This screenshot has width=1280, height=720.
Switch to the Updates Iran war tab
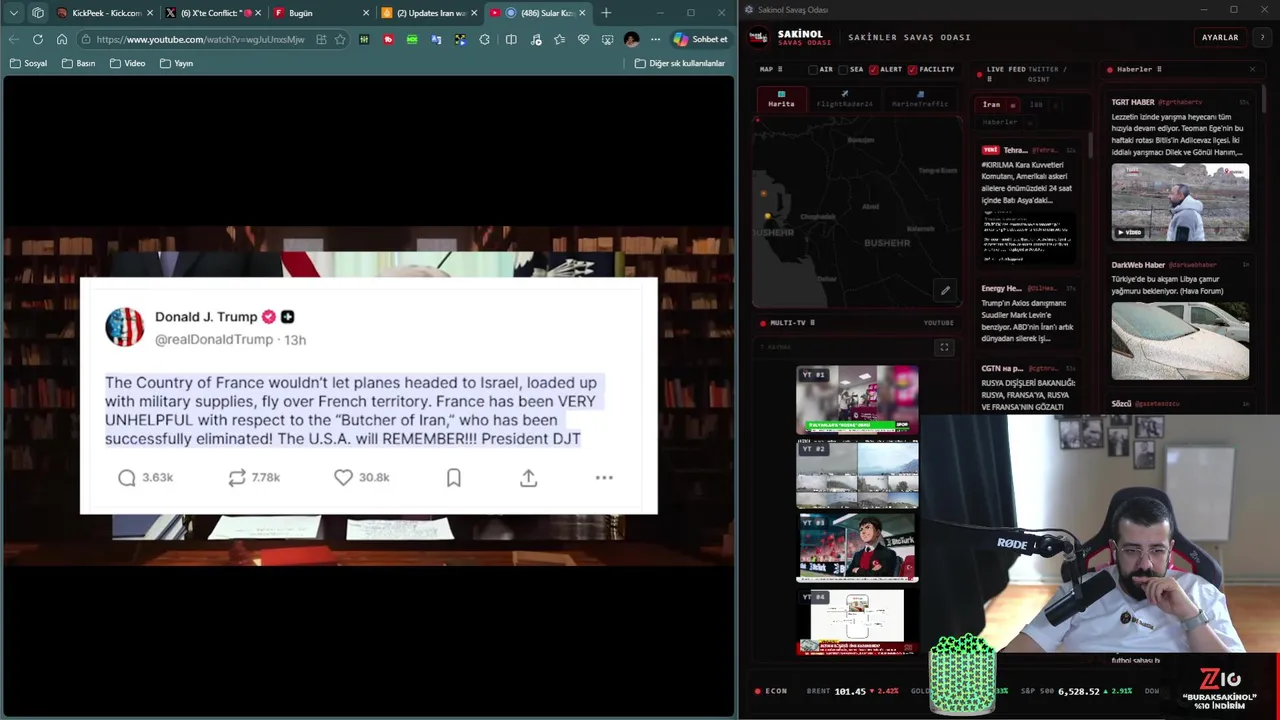(429, 13)
